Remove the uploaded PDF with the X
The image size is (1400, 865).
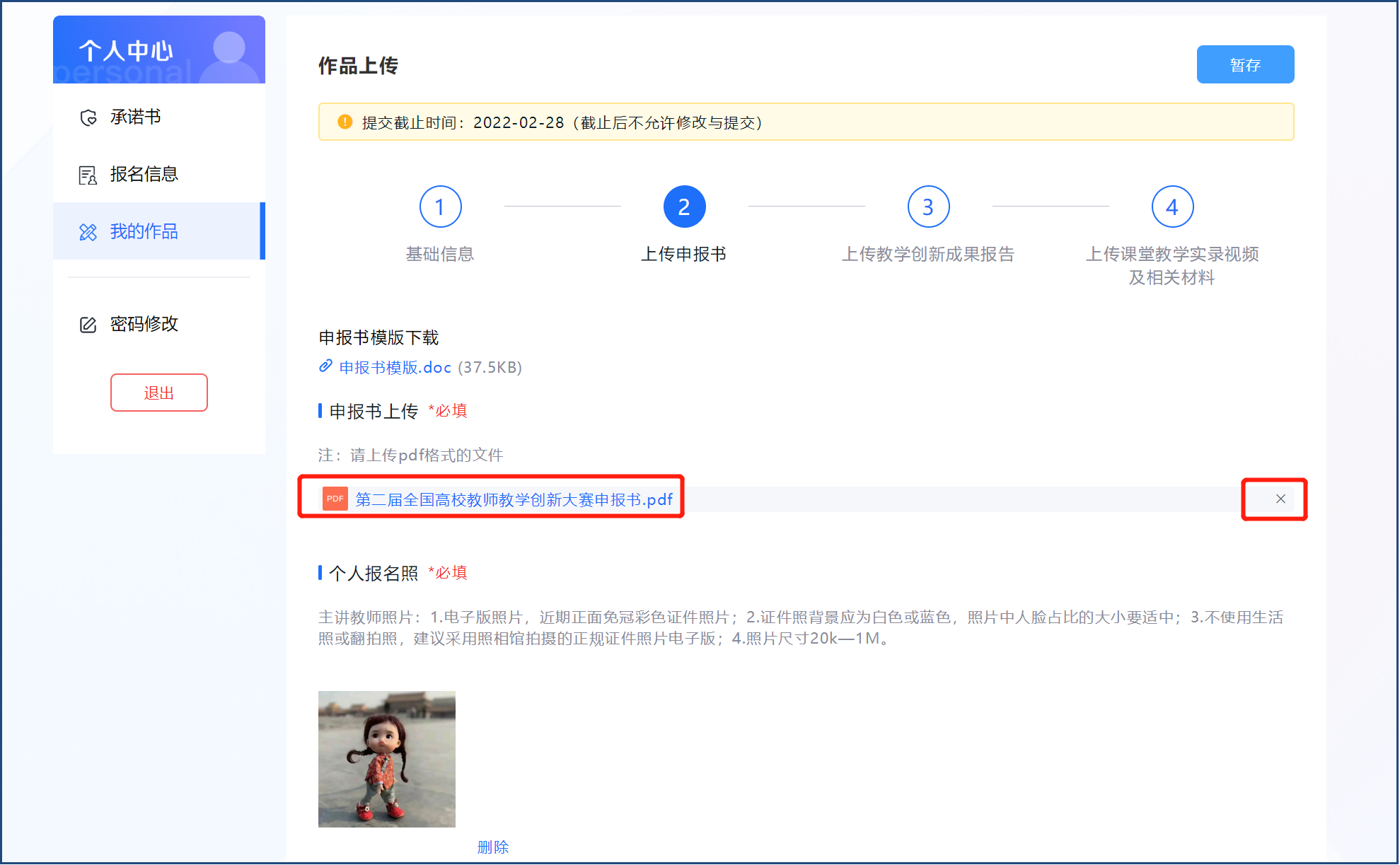click(x=1279, y=499)
